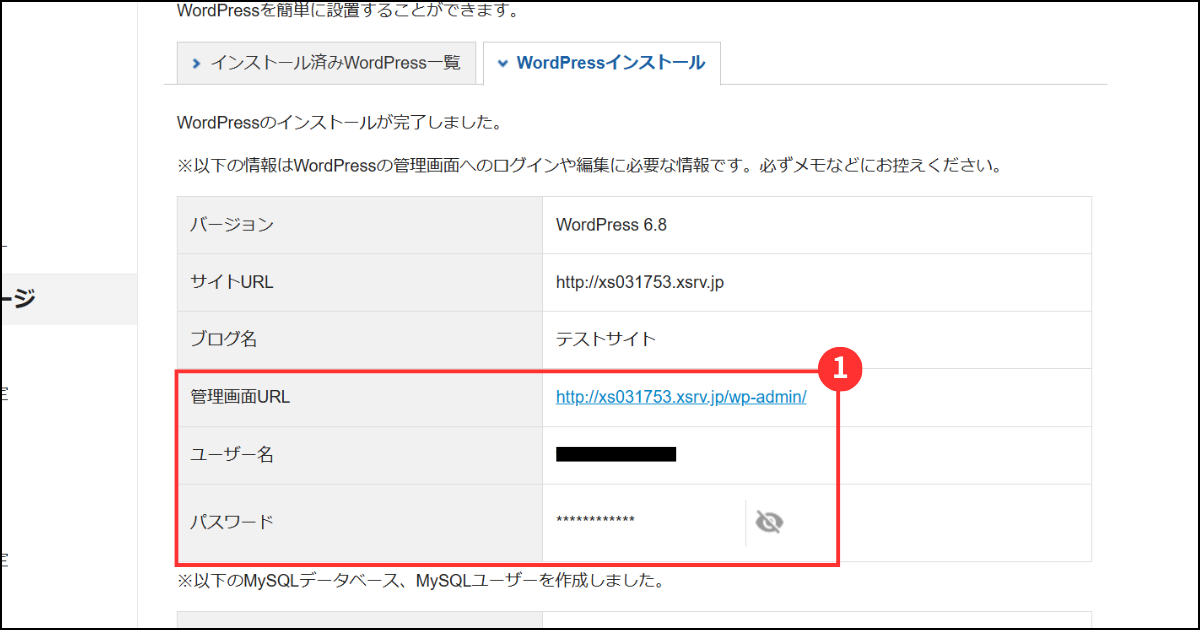Click the redacted username value
This screenshot has width=1200, height=630.
(616, 455)
